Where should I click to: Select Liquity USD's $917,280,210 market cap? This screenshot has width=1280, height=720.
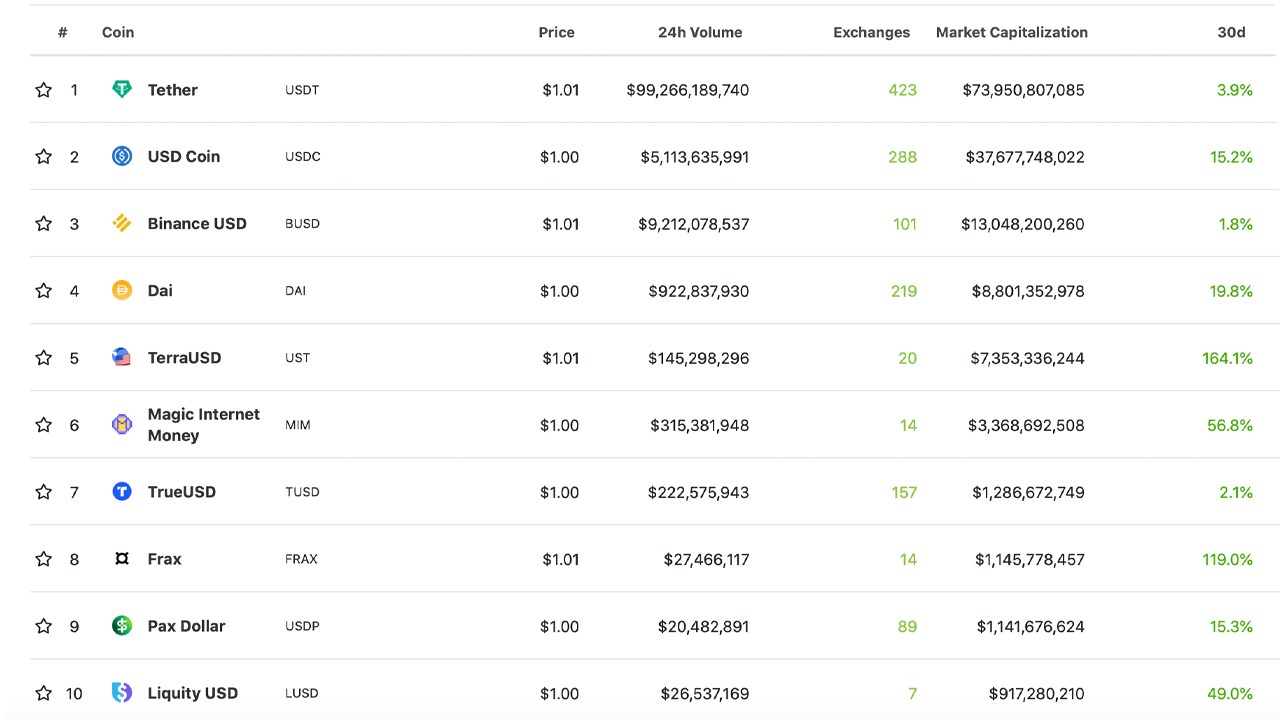pyautogui.click(x=1037, y=693)
